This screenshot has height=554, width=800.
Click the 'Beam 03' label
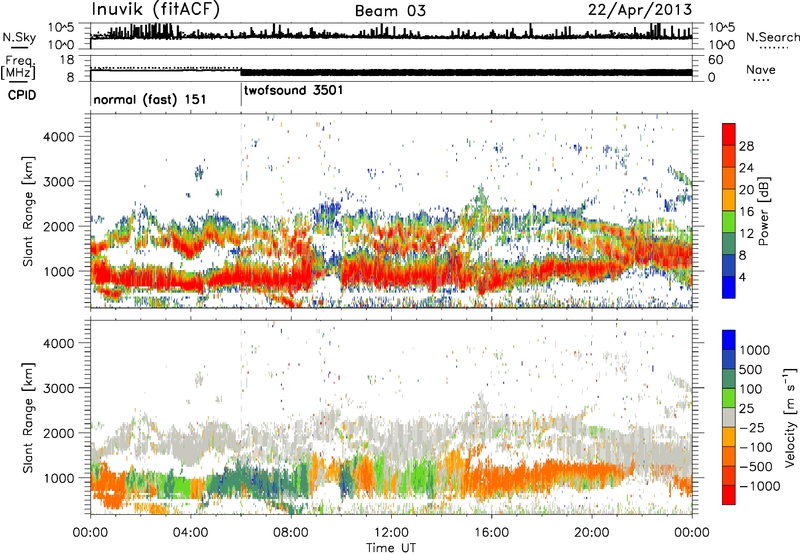click(390, 11)
